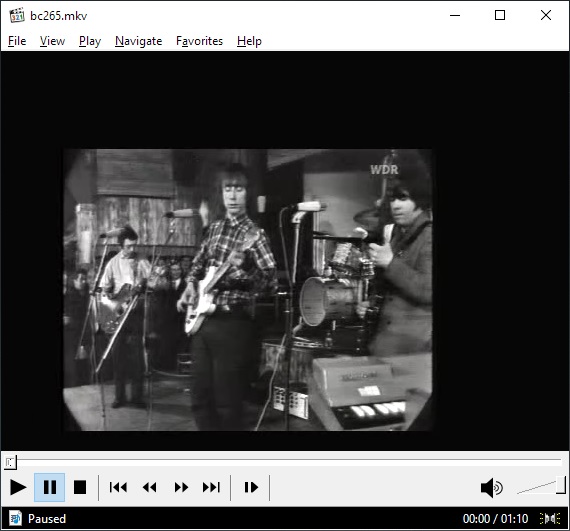
Task: Click the Pause button
Action: click(x=50, y=487)
